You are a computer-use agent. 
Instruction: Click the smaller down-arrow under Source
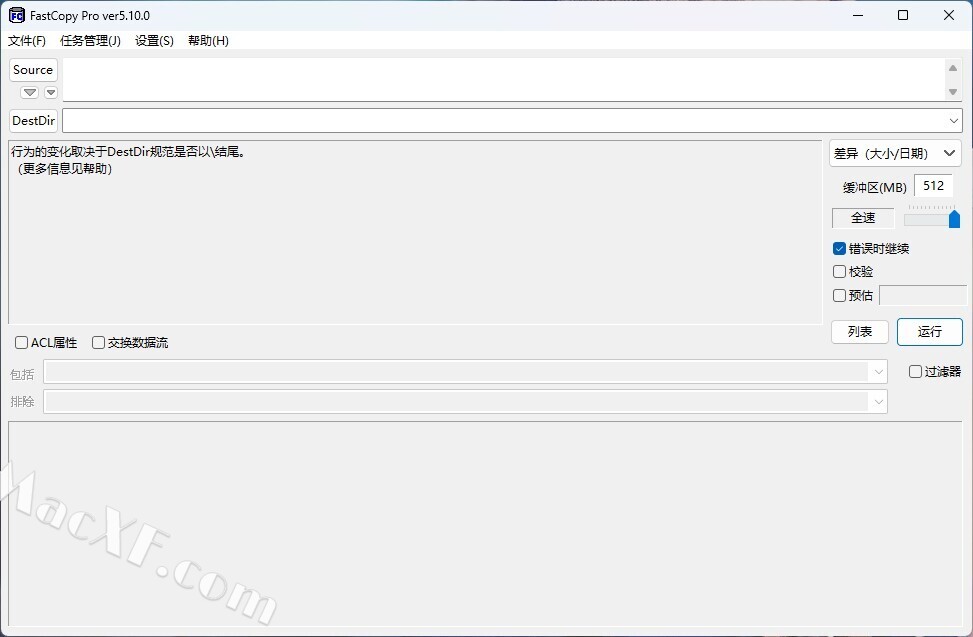(50, 92)
